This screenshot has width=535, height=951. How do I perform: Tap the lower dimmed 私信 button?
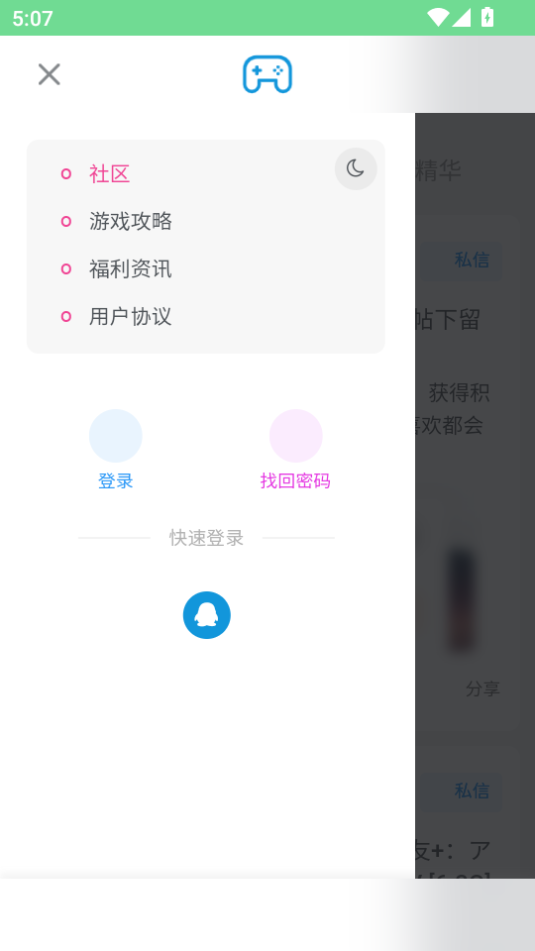472,791
